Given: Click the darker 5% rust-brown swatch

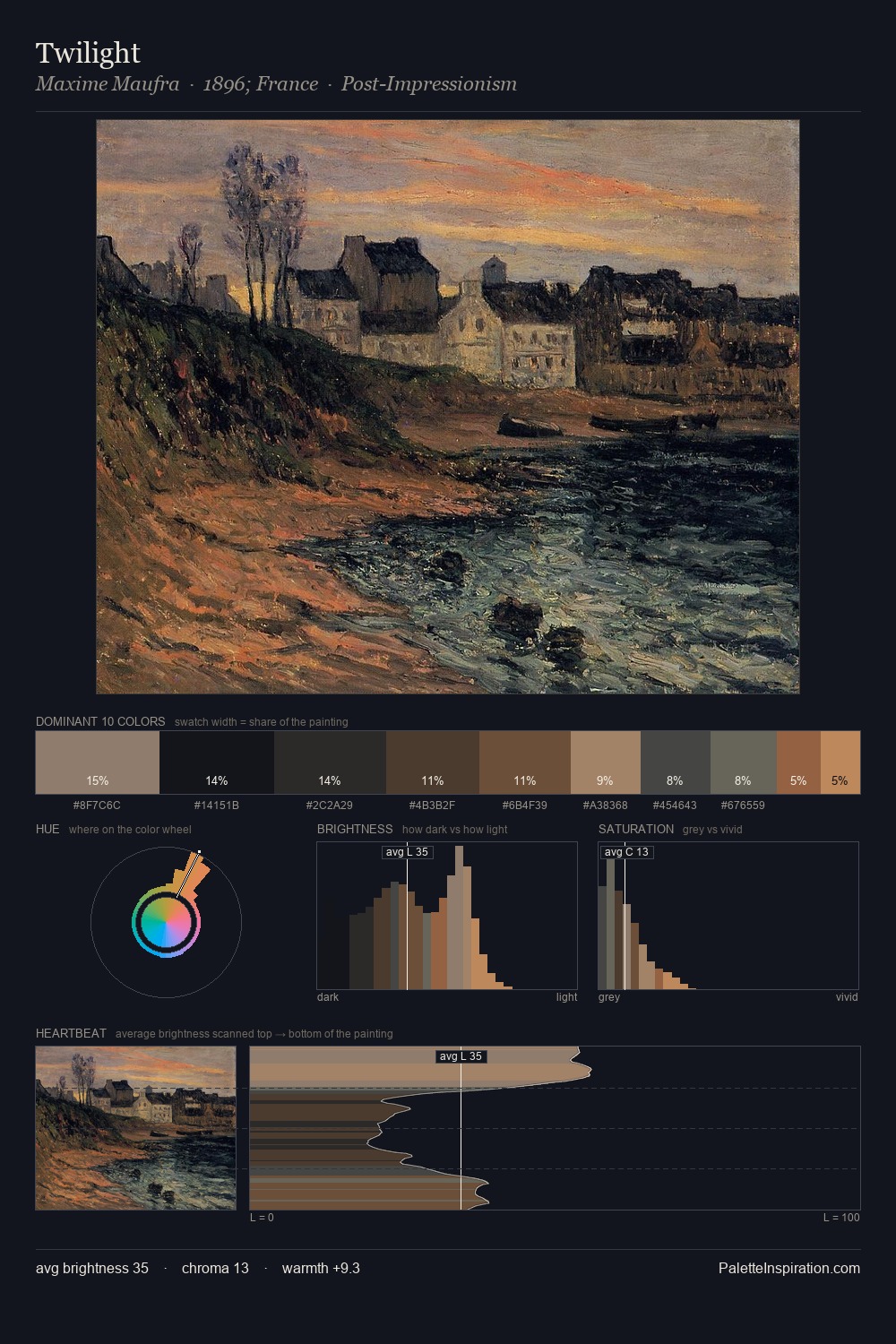Looking at the screenshot, I should point(798,762).
